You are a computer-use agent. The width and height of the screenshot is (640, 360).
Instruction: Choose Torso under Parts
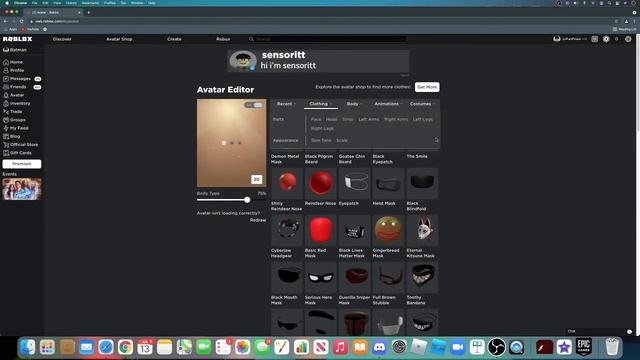348,120
